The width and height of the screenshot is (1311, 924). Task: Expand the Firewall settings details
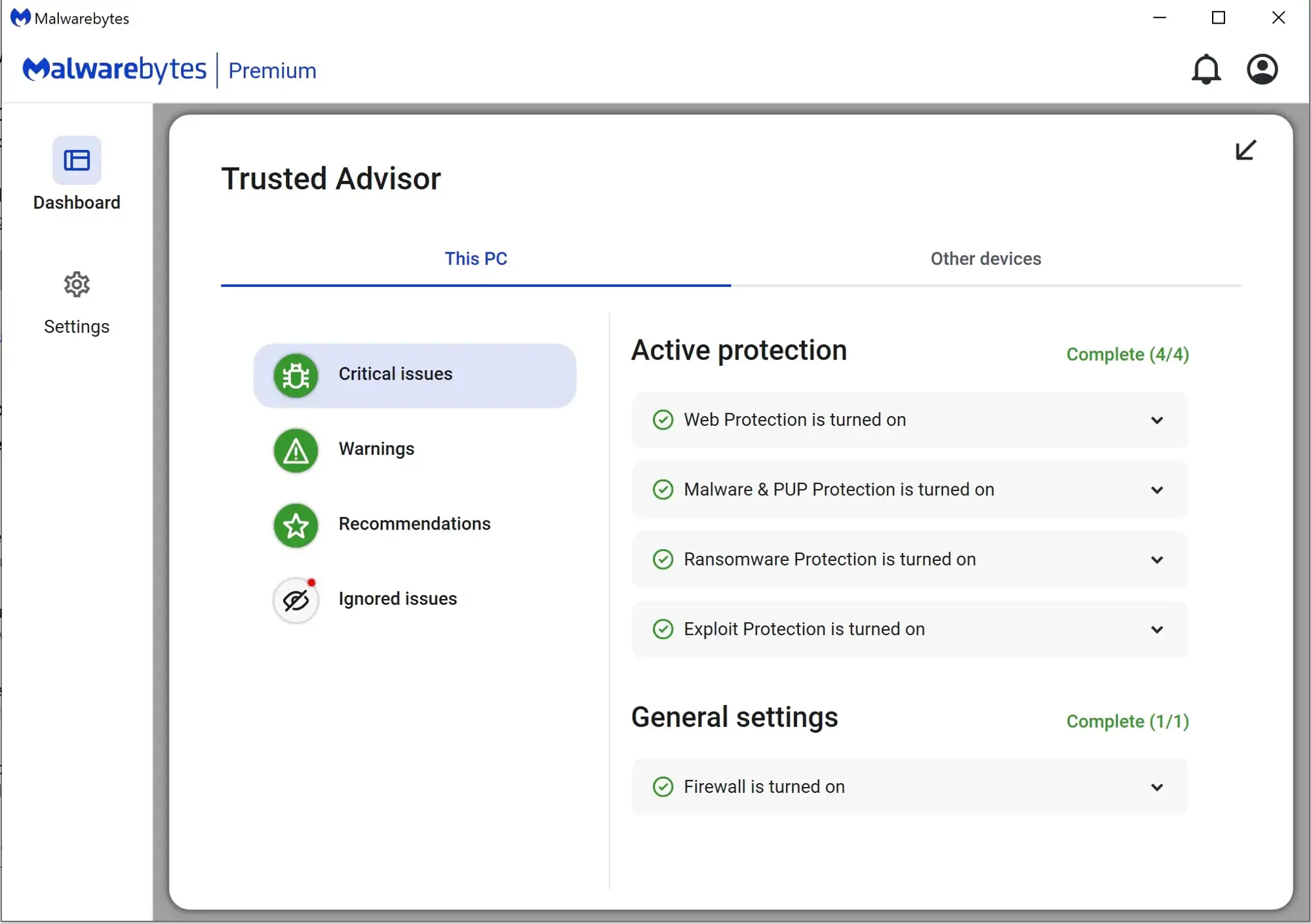pos(1158,786)
